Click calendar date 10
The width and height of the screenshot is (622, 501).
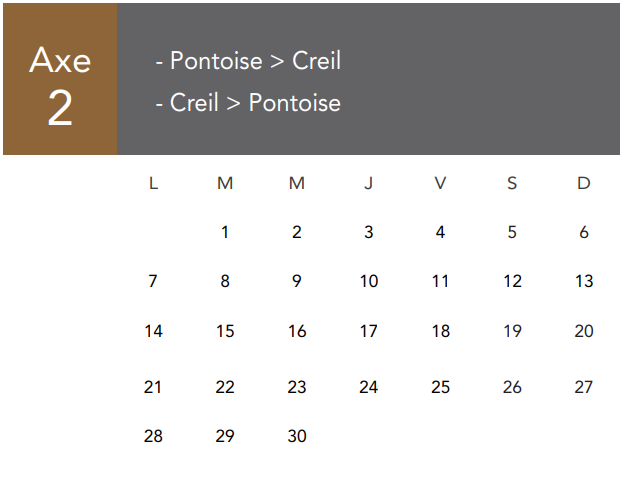[369, 281]
